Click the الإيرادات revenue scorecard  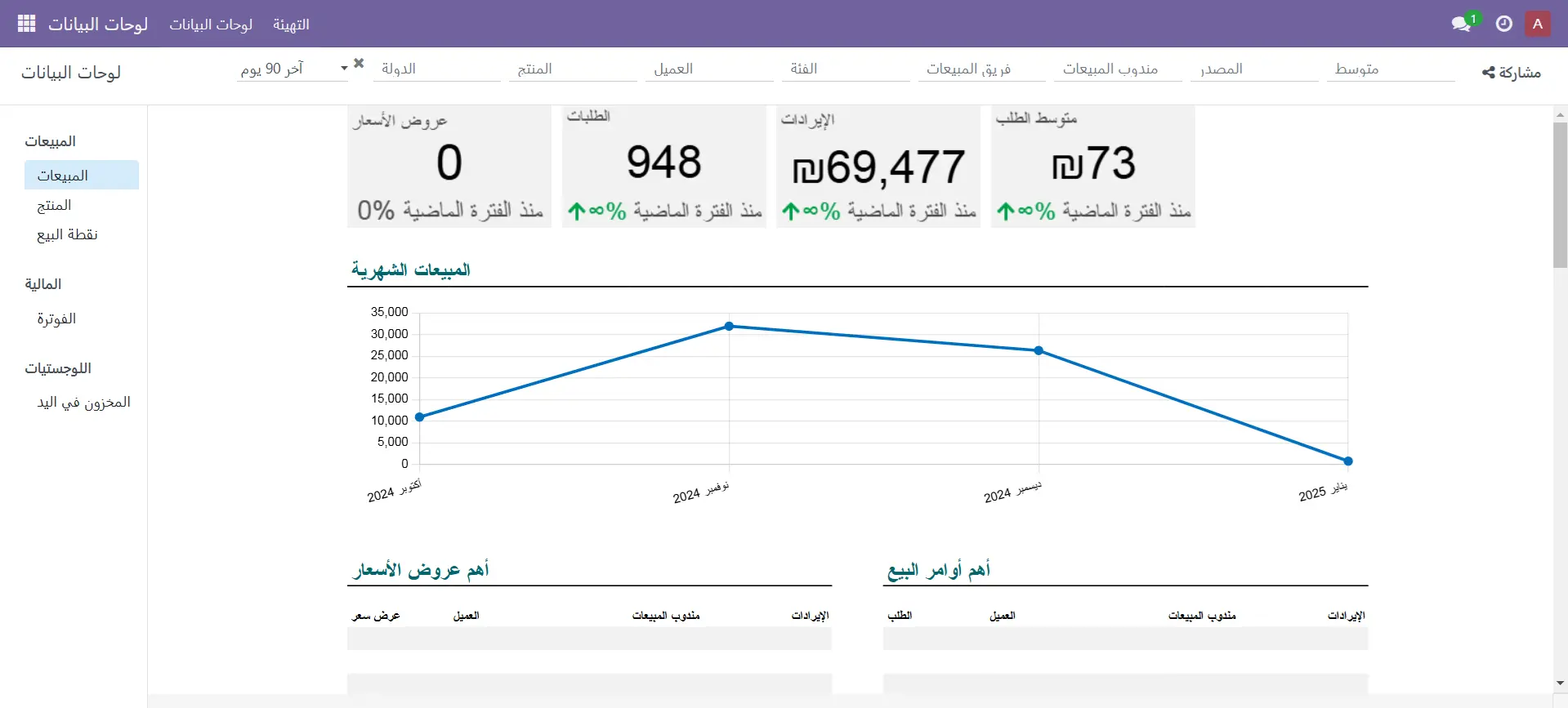[x=878, y=167]
